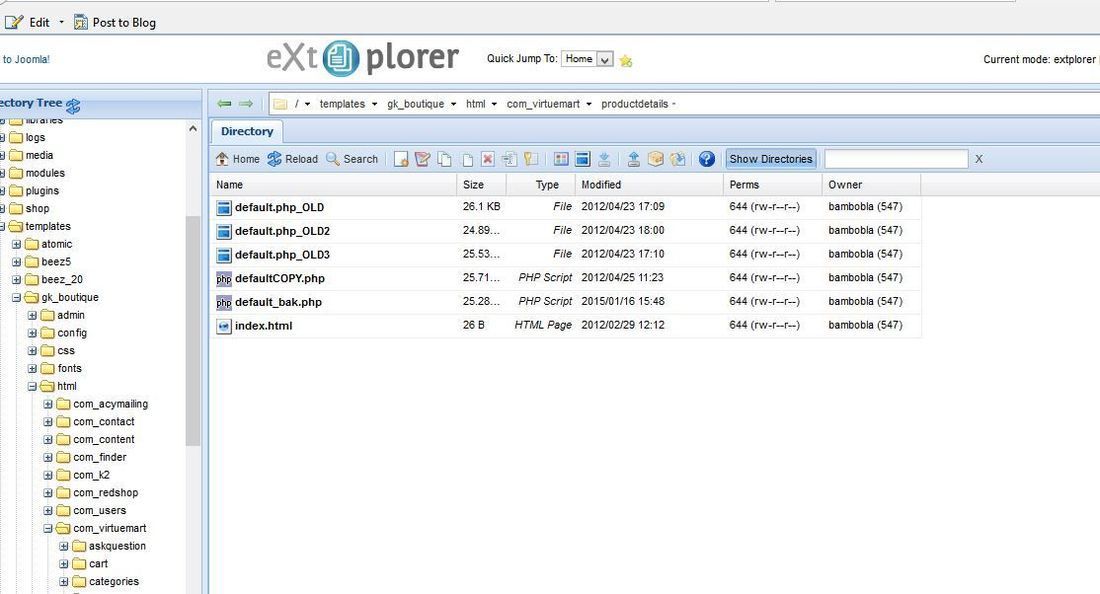Viewport: 1100px width, 594px height.
Task: Refresh the Directory Tree via its icon
Action: pyautogui.click(x=73, y=106)
